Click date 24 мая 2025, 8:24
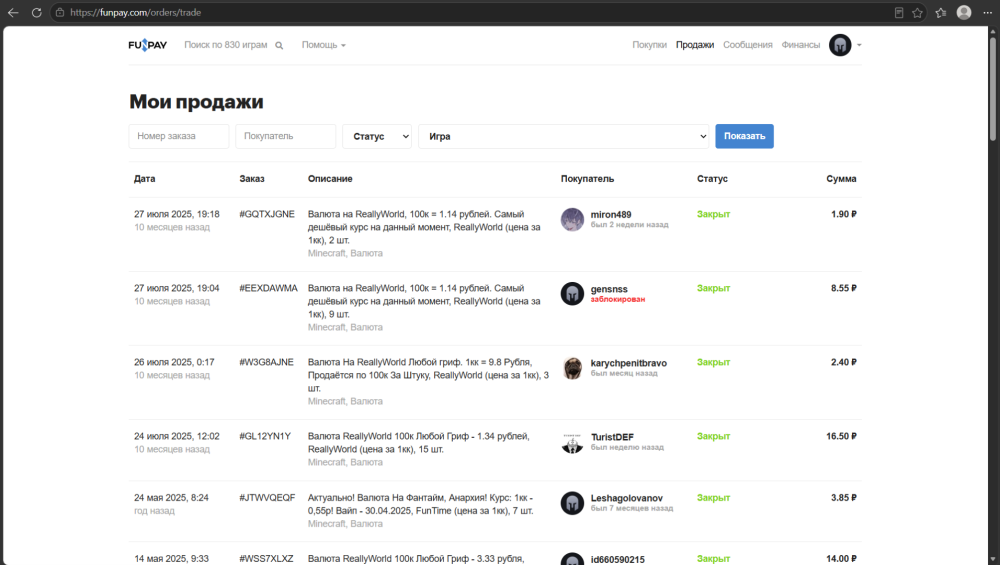 coord(171,497)
